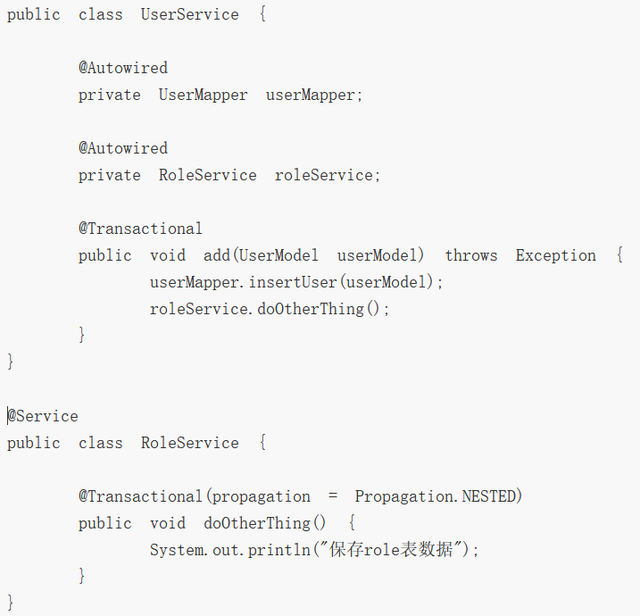
Task: Click the add method name
Action: pyautogui.click(x=217, y=256)
